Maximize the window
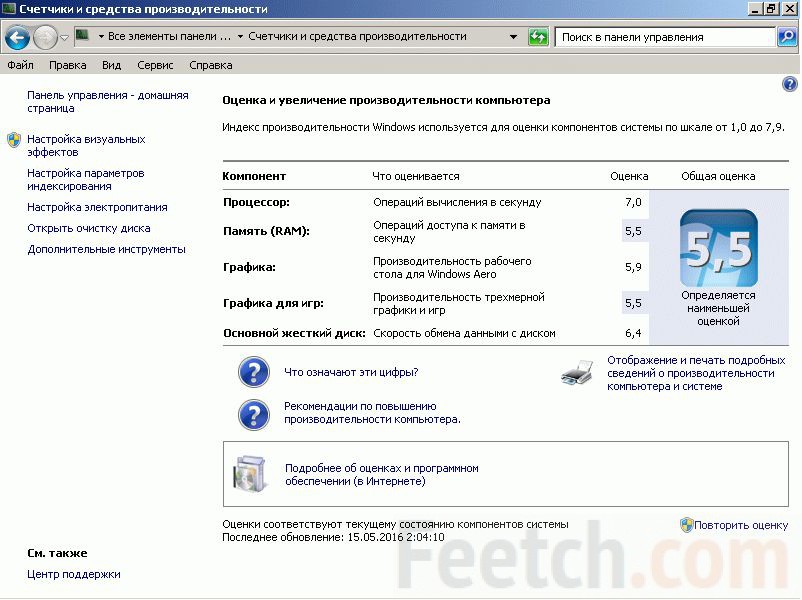802x600 pixels. coord(772,9)
